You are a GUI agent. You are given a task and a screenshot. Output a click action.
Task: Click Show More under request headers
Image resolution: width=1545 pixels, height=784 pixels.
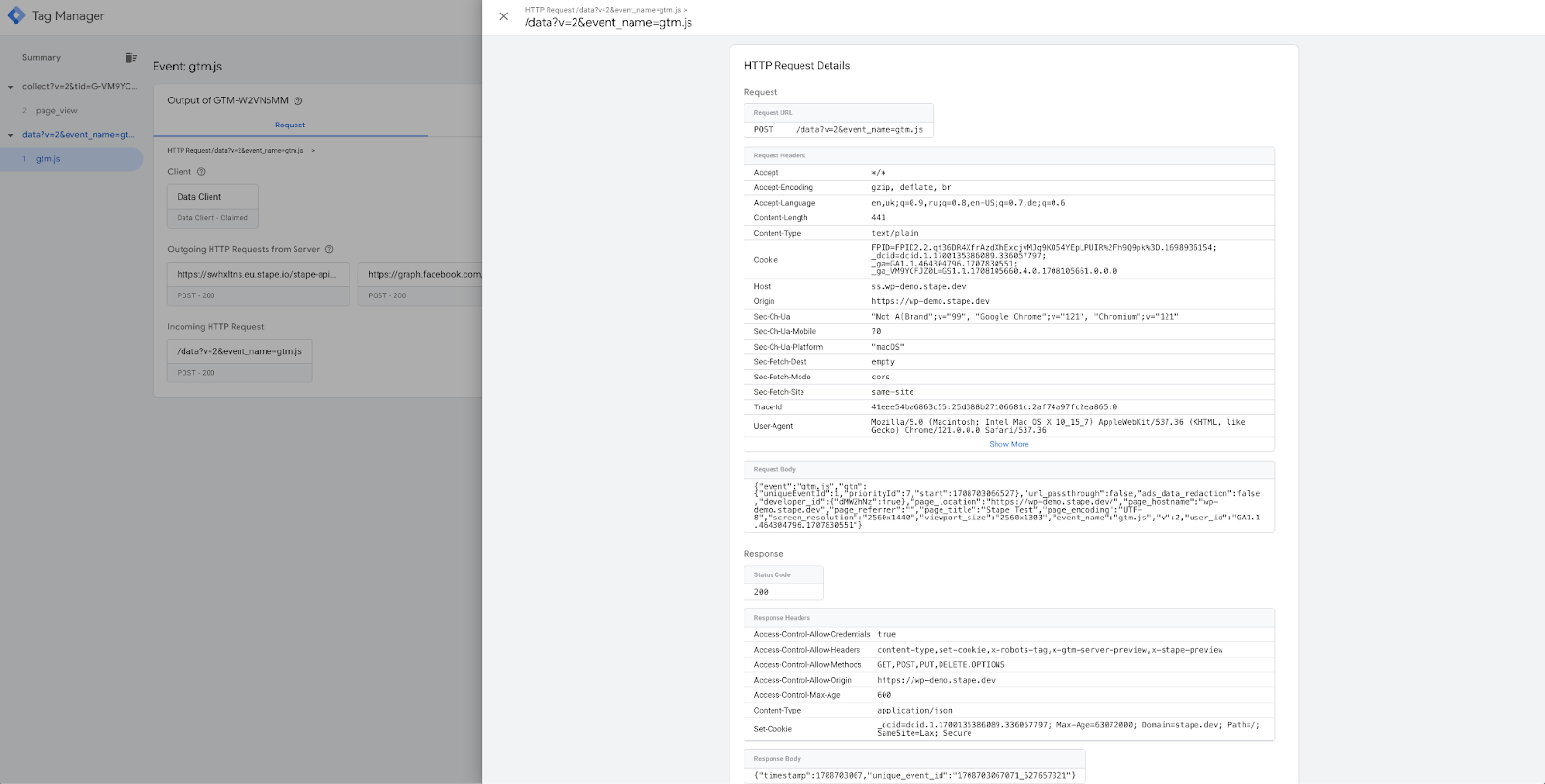tap(1009, 444)
